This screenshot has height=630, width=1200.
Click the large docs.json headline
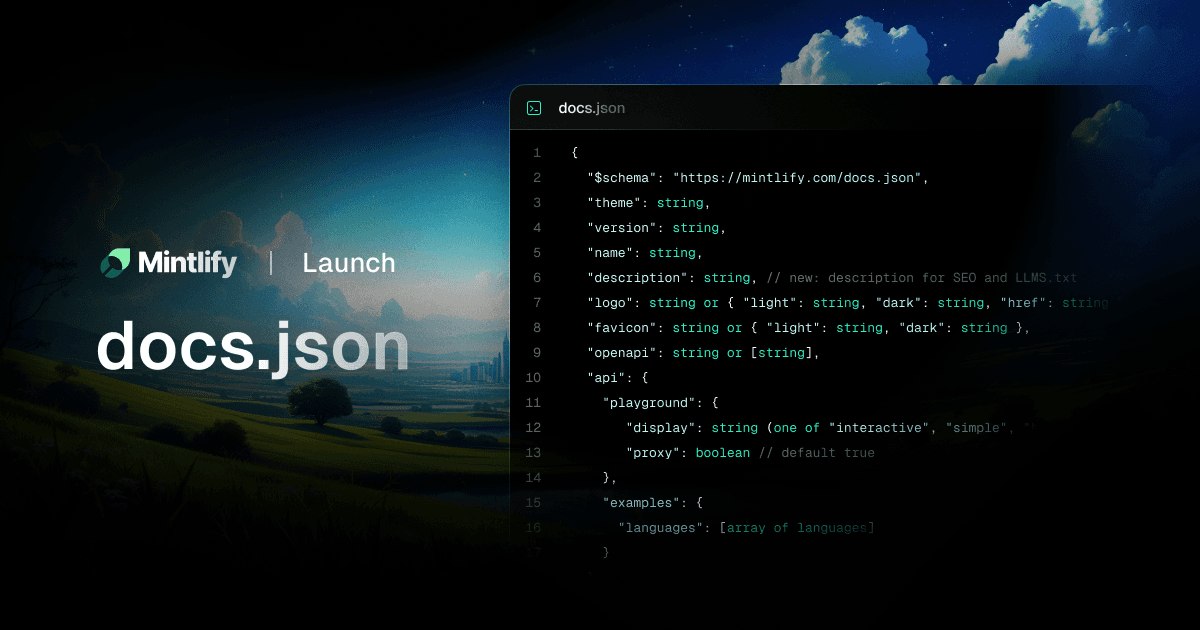(x=253, y=347)
